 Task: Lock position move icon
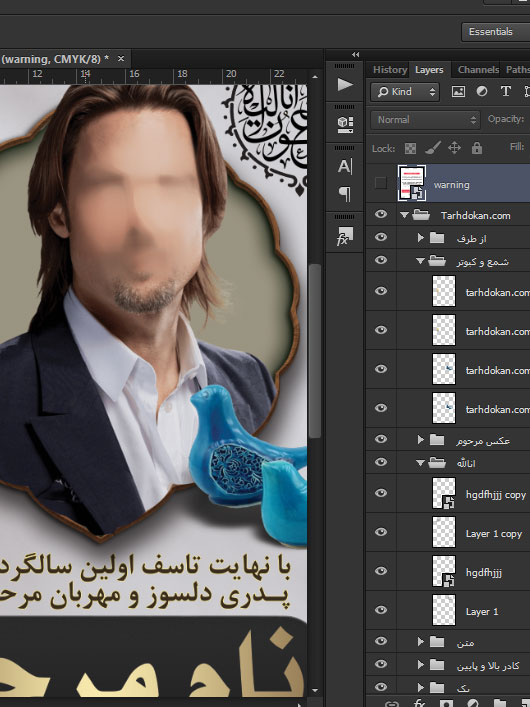click(x=454, y=148)
